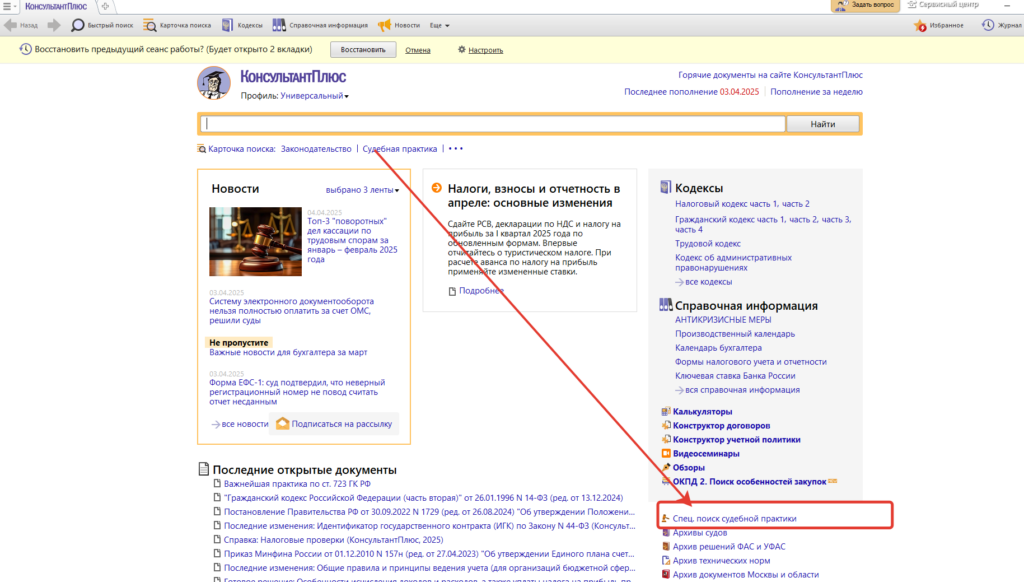Click the Восстановить button

tap(362, 50)
